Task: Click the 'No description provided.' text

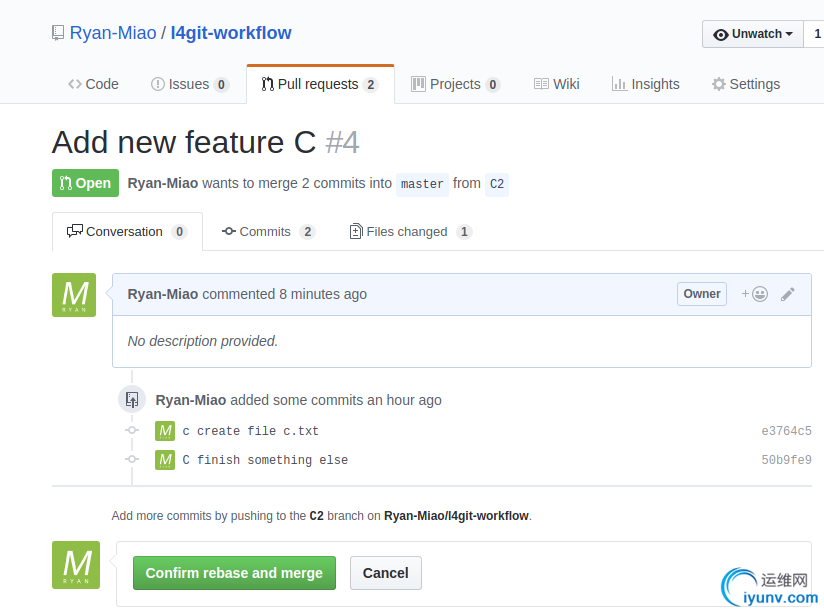Action: pyautogui.click(x=202, y=341)
